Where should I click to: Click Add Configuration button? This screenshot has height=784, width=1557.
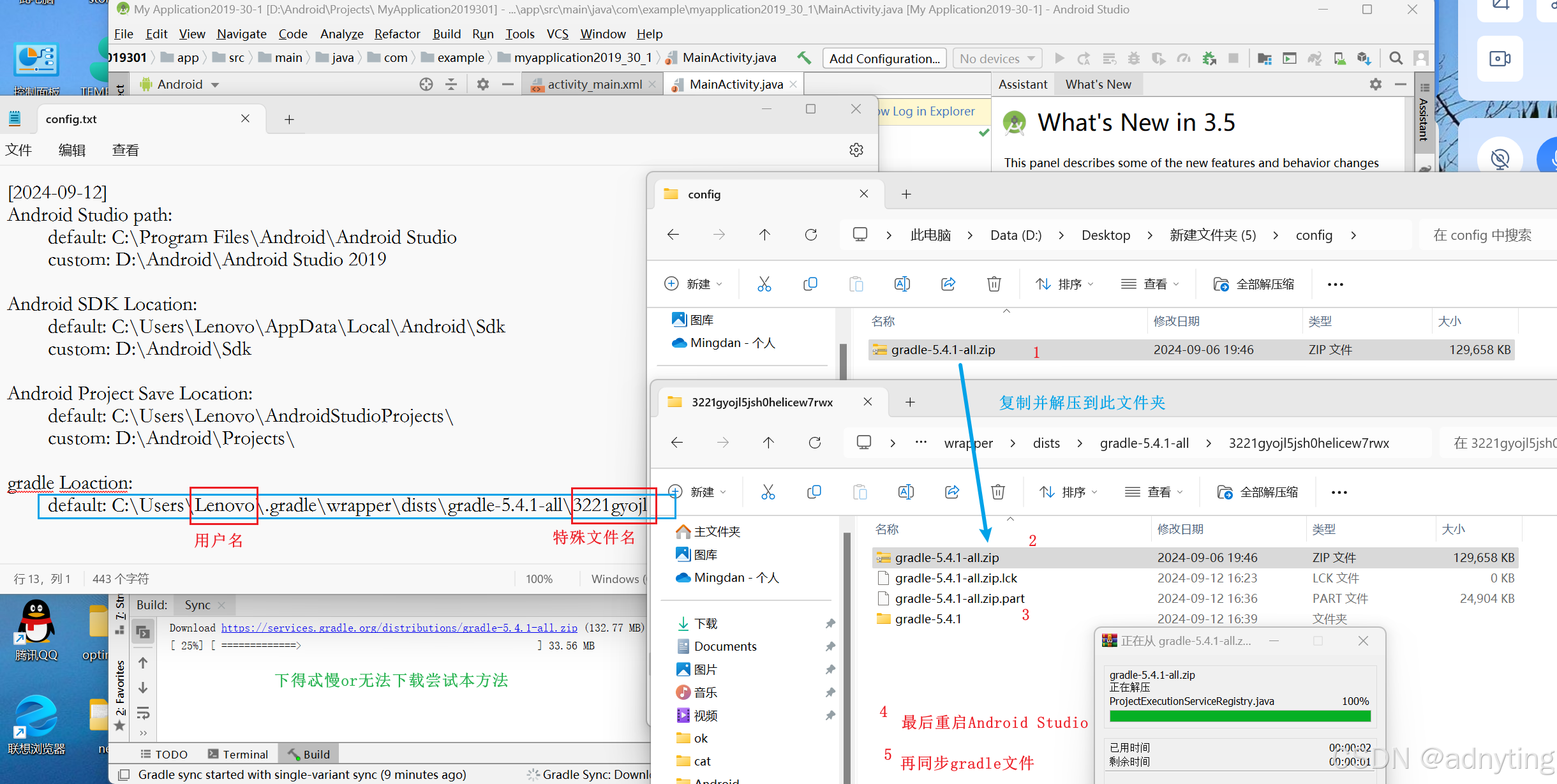(x=884, y=59)
